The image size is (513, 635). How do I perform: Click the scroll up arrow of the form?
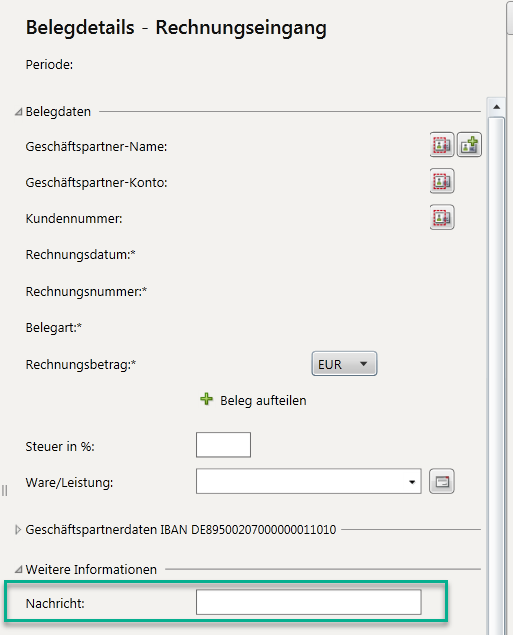tap(496, 107)
